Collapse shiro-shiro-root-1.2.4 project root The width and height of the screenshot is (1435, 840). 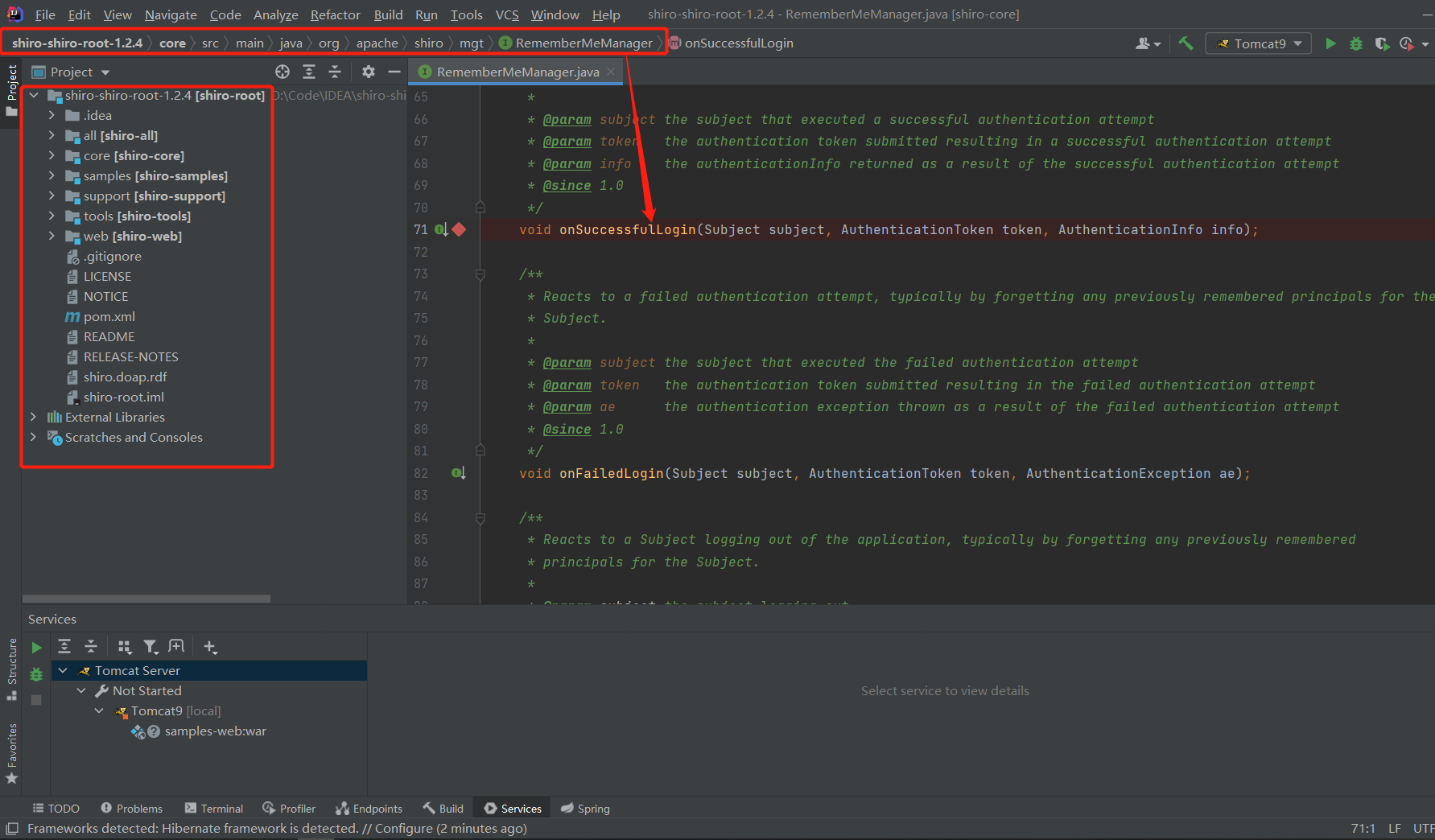pyautogui.click(x=34, y=95)
